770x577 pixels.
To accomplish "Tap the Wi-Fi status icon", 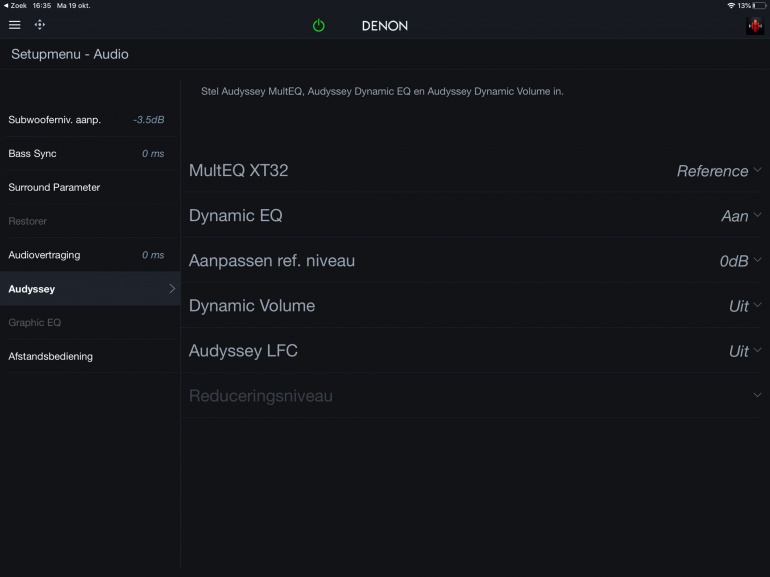I will pyautogui.click(x=731, y=5).
